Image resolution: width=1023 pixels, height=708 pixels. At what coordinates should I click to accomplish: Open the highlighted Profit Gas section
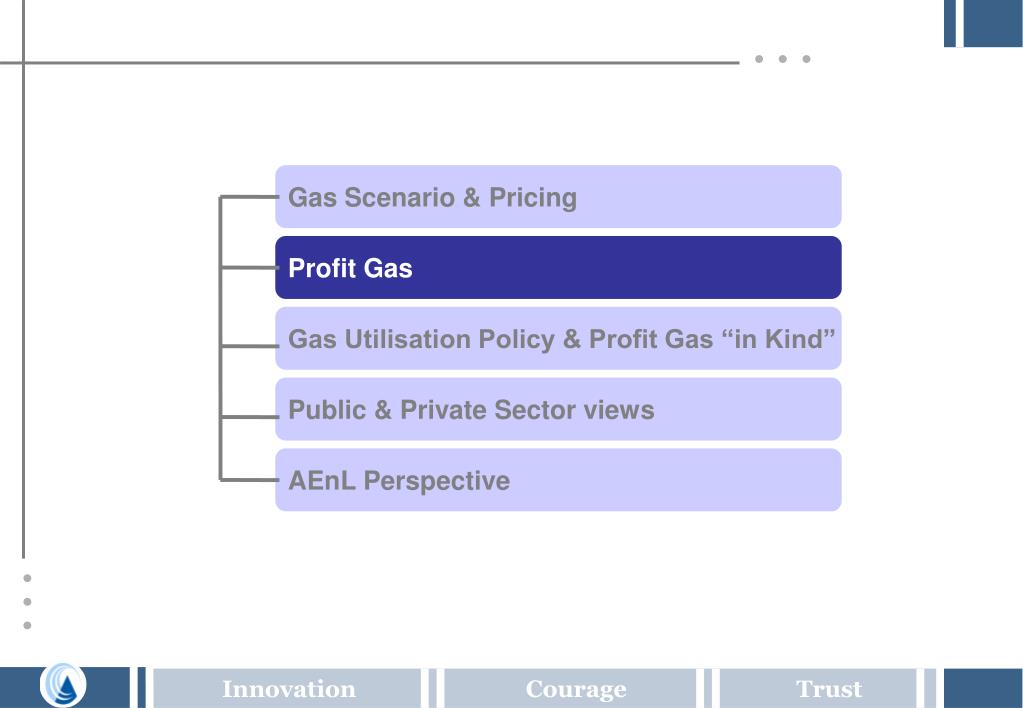pos(558,268)
